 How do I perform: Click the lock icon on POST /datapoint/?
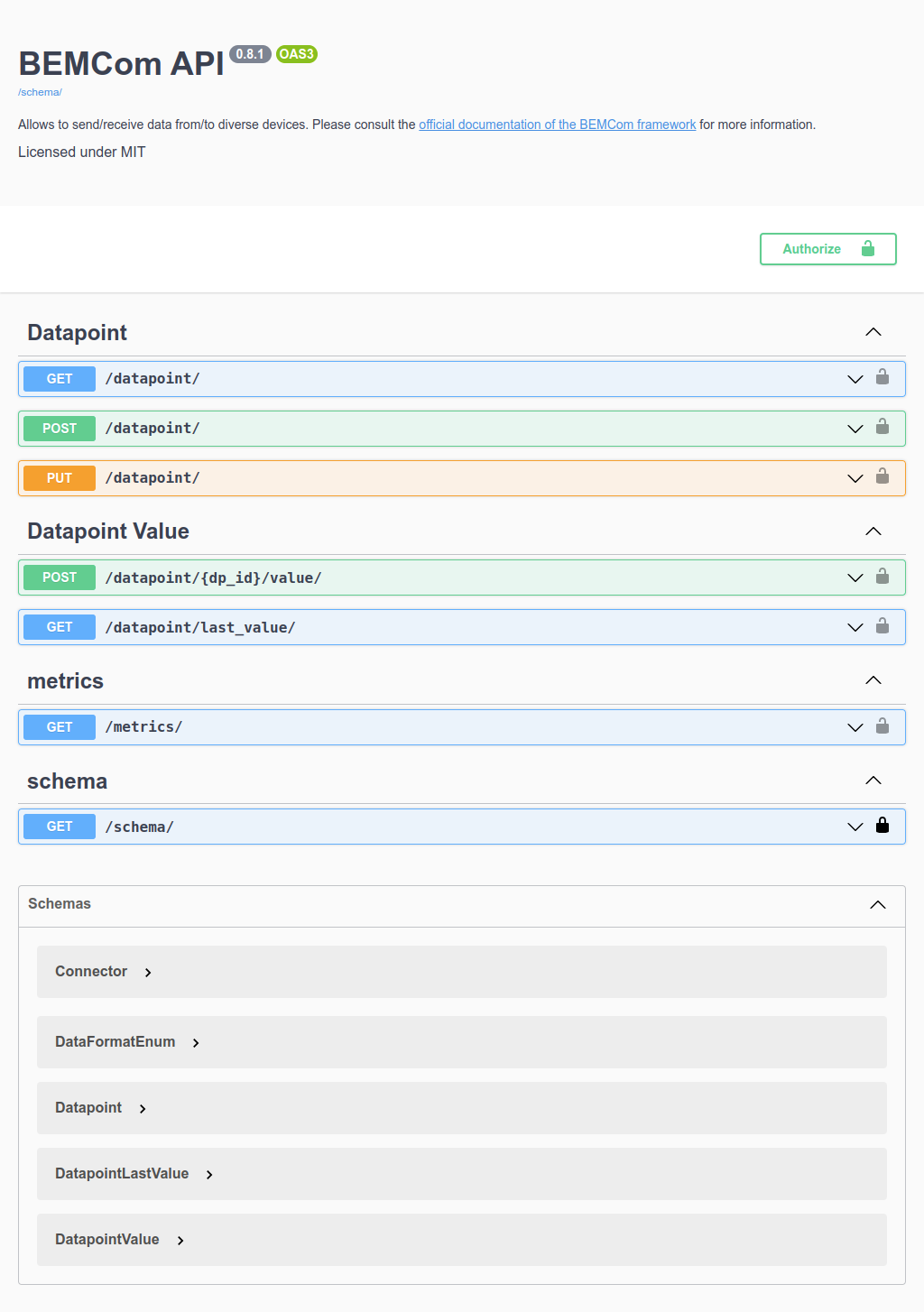pos(882,427)
